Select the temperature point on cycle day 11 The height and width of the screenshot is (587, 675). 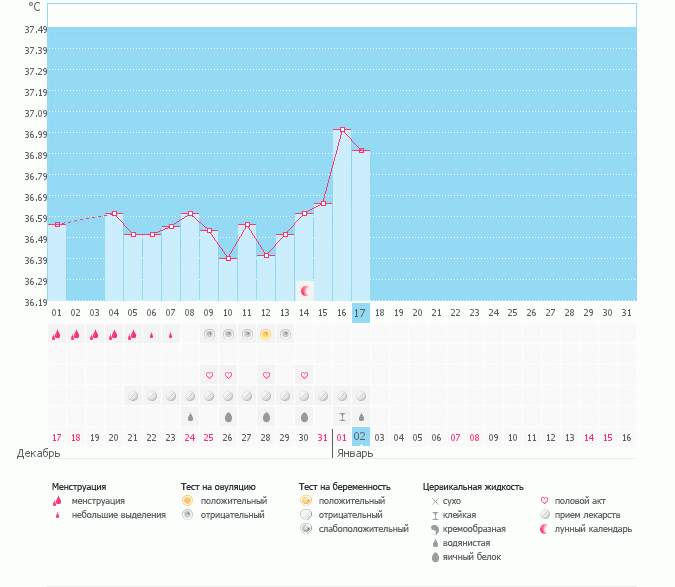tap(247, 225)
